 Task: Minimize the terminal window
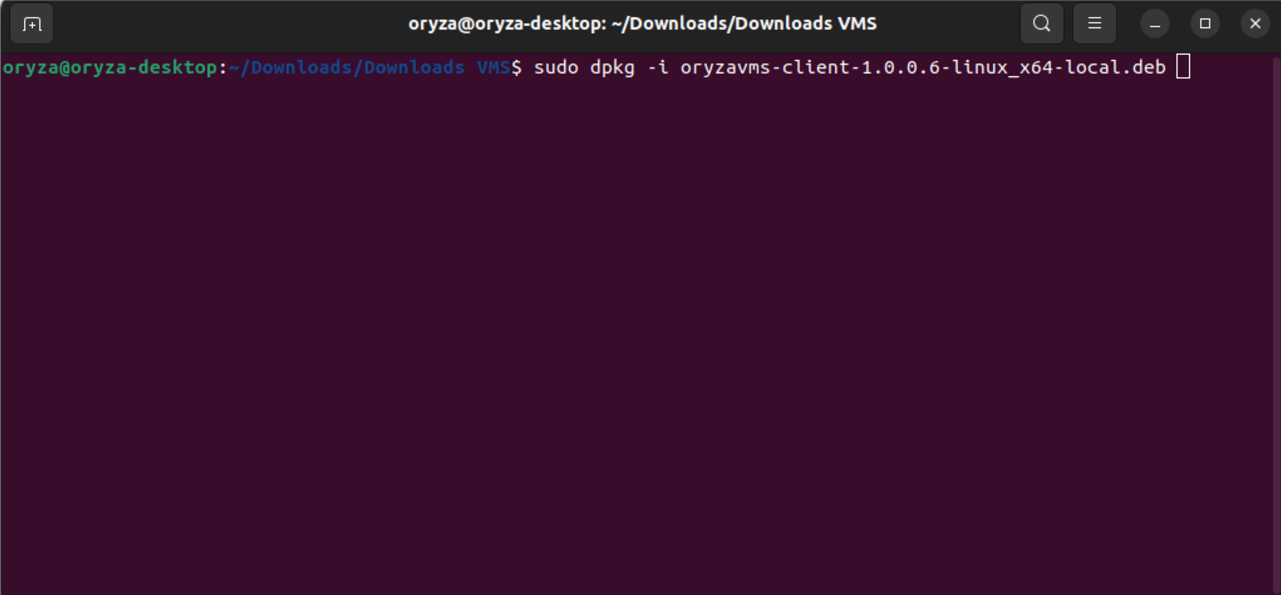point(1155,24)
